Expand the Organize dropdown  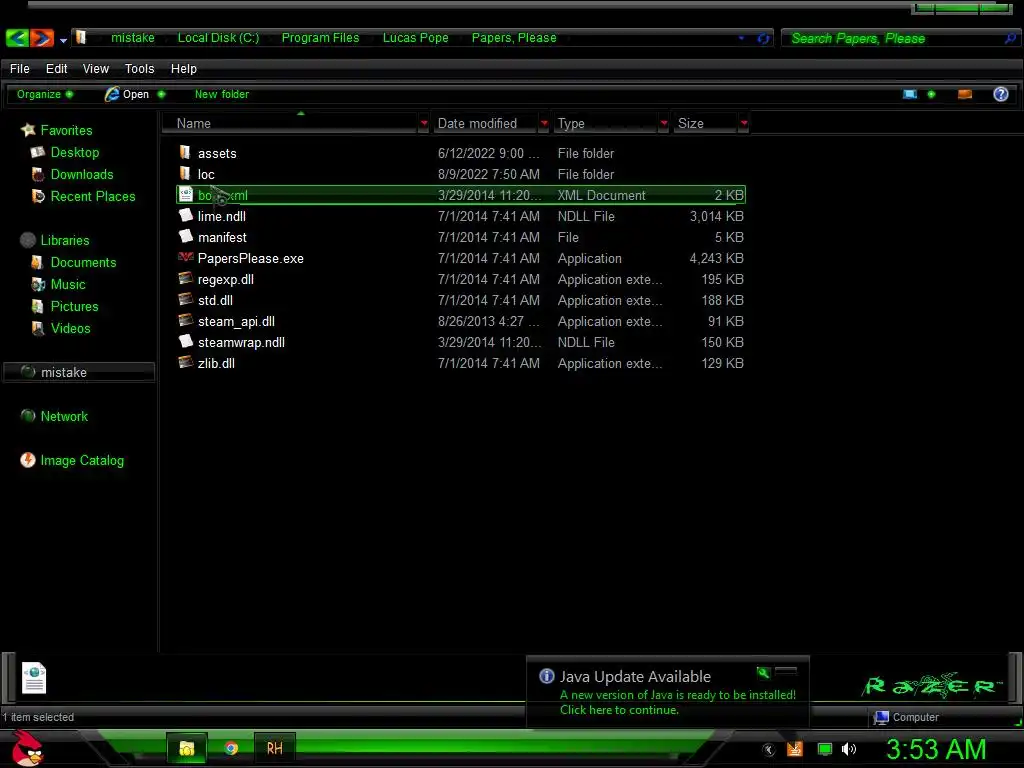pos(44,94)
